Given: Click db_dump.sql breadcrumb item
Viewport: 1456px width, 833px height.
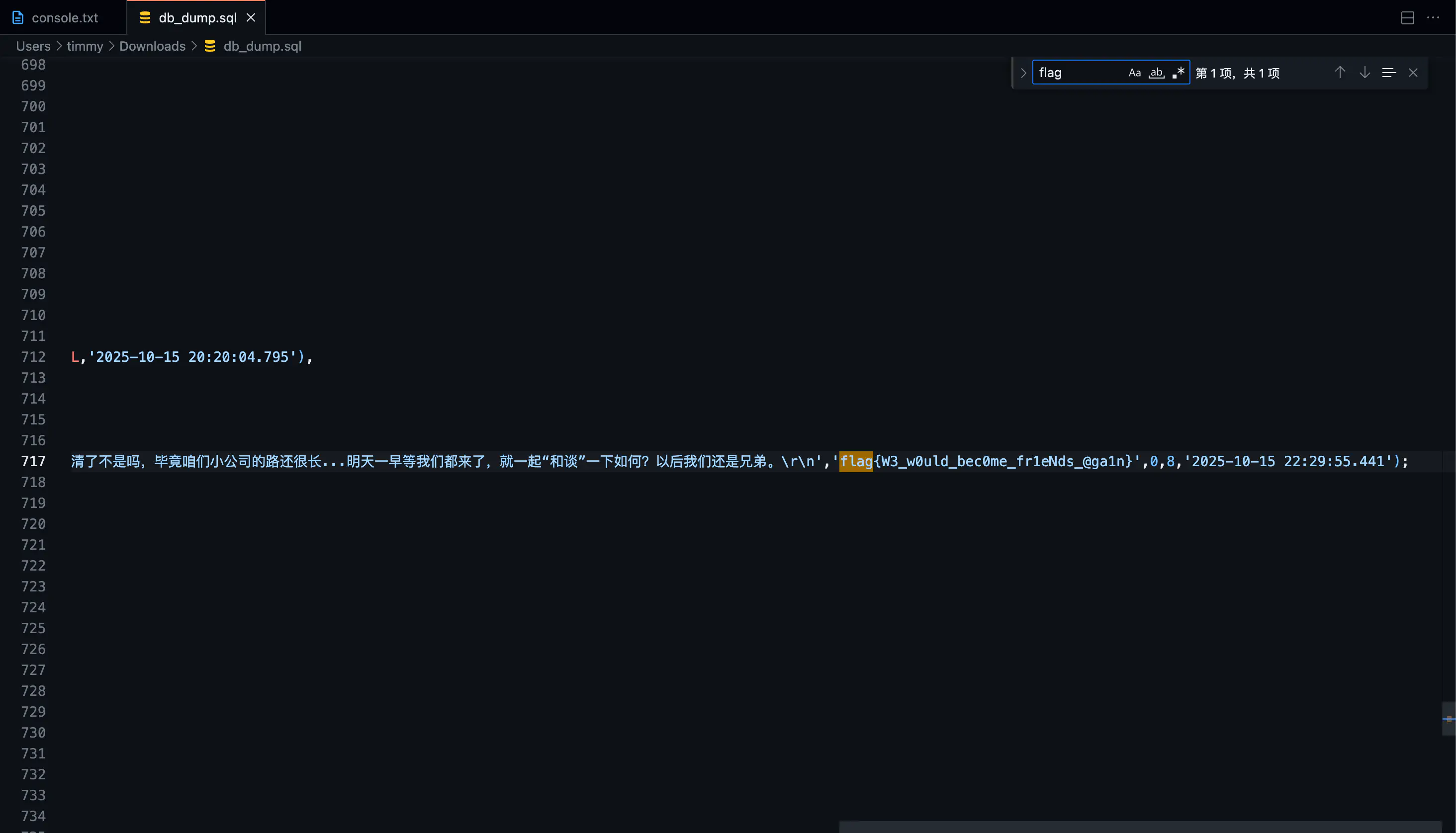Looking at the screenshot, I should [x=262, y=46].
